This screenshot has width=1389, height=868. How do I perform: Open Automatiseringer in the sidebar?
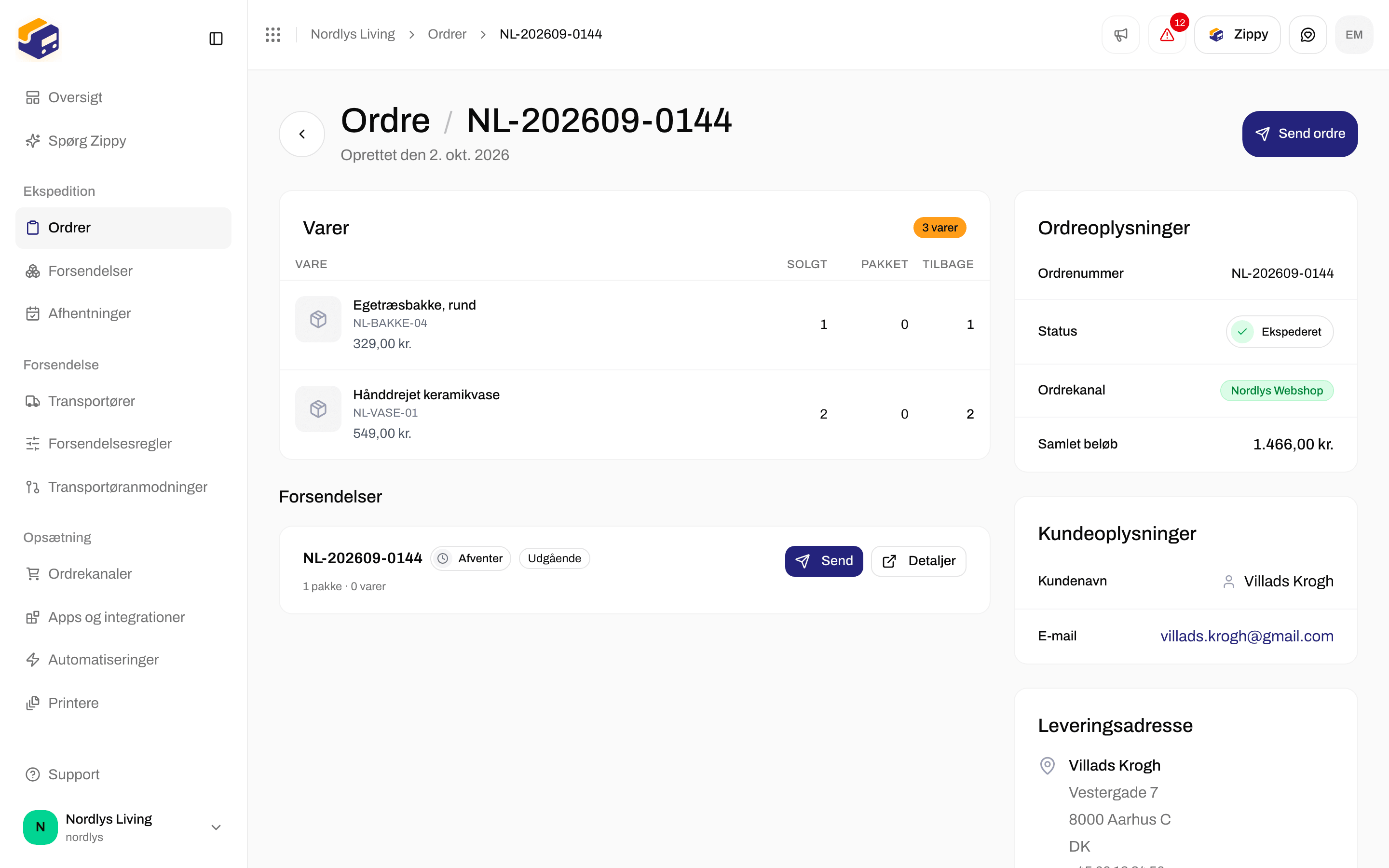tap(123, 660)
